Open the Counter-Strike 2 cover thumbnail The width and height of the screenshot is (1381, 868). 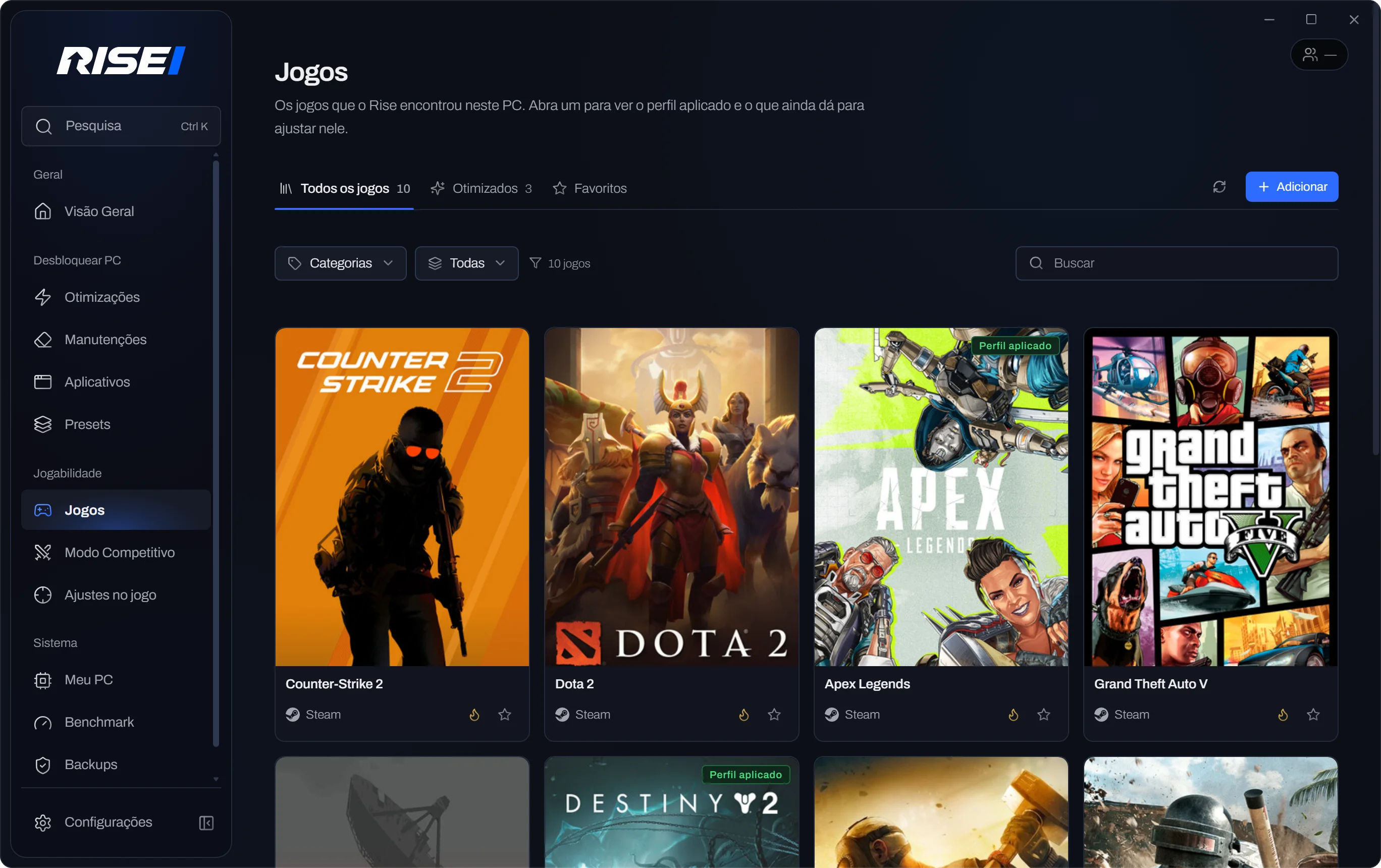[402, 497]
